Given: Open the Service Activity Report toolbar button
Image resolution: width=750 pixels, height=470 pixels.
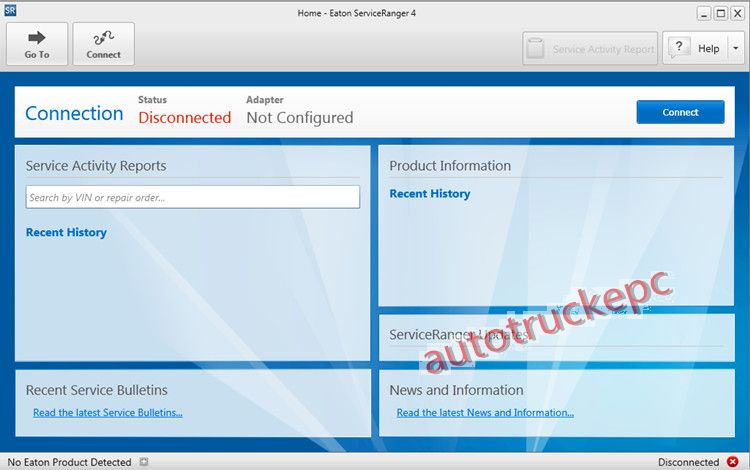Looking at the screenshot, I should click(590, 48).
